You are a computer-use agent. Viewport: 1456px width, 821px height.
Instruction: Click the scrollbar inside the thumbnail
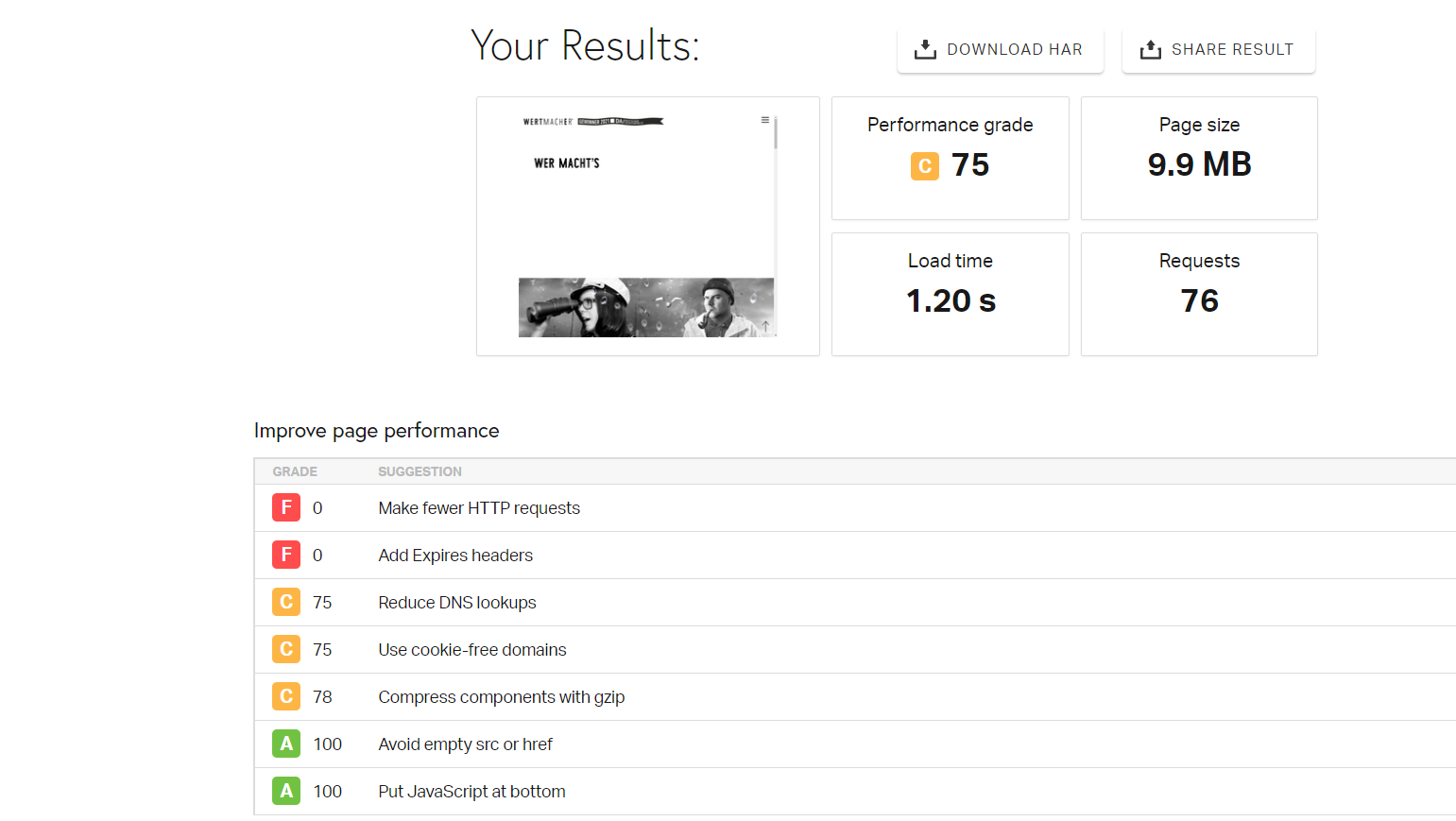click(776, 132)
